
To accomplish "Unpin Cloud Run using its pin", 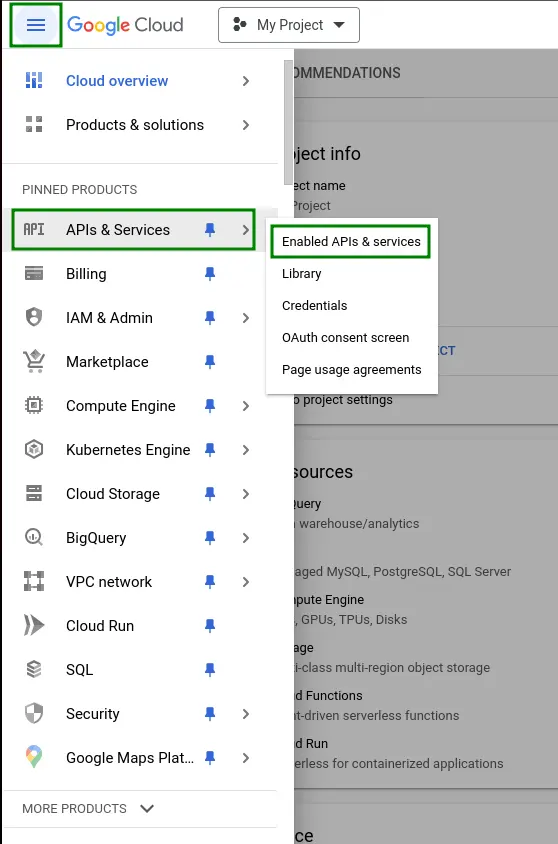I will pos(210,625).
